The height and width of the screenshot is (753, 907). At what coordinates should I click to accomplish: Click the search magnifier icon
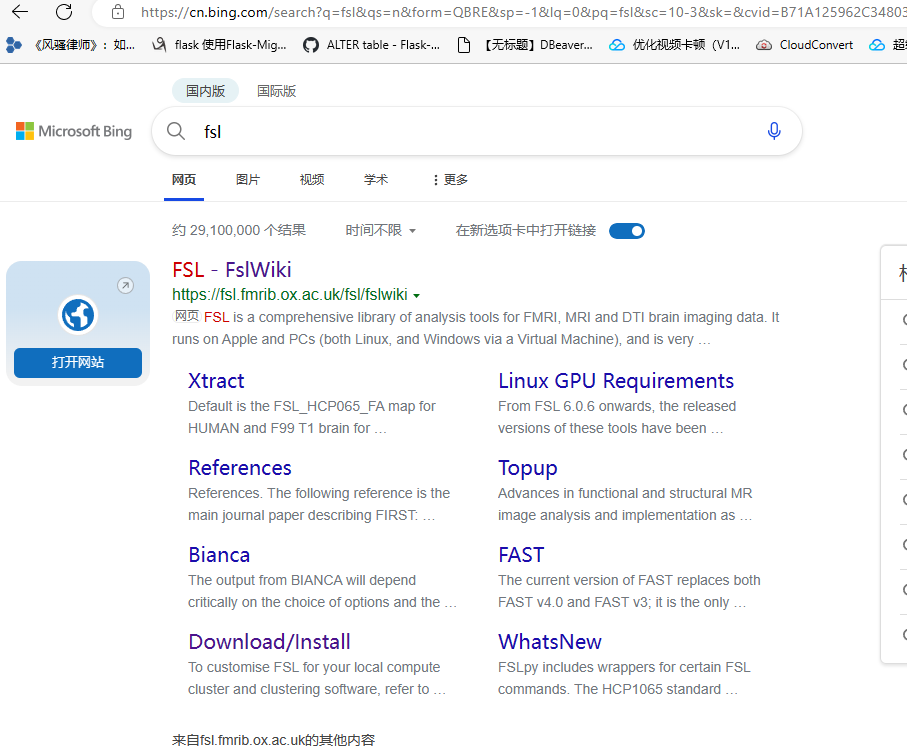coord(175,131)
